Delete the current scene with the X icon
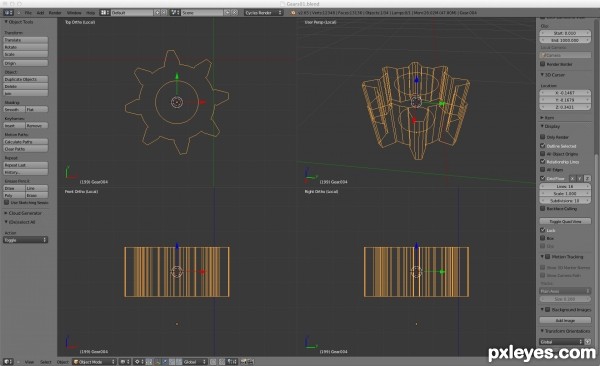The image size is (600, 366). tap(235, 13)
